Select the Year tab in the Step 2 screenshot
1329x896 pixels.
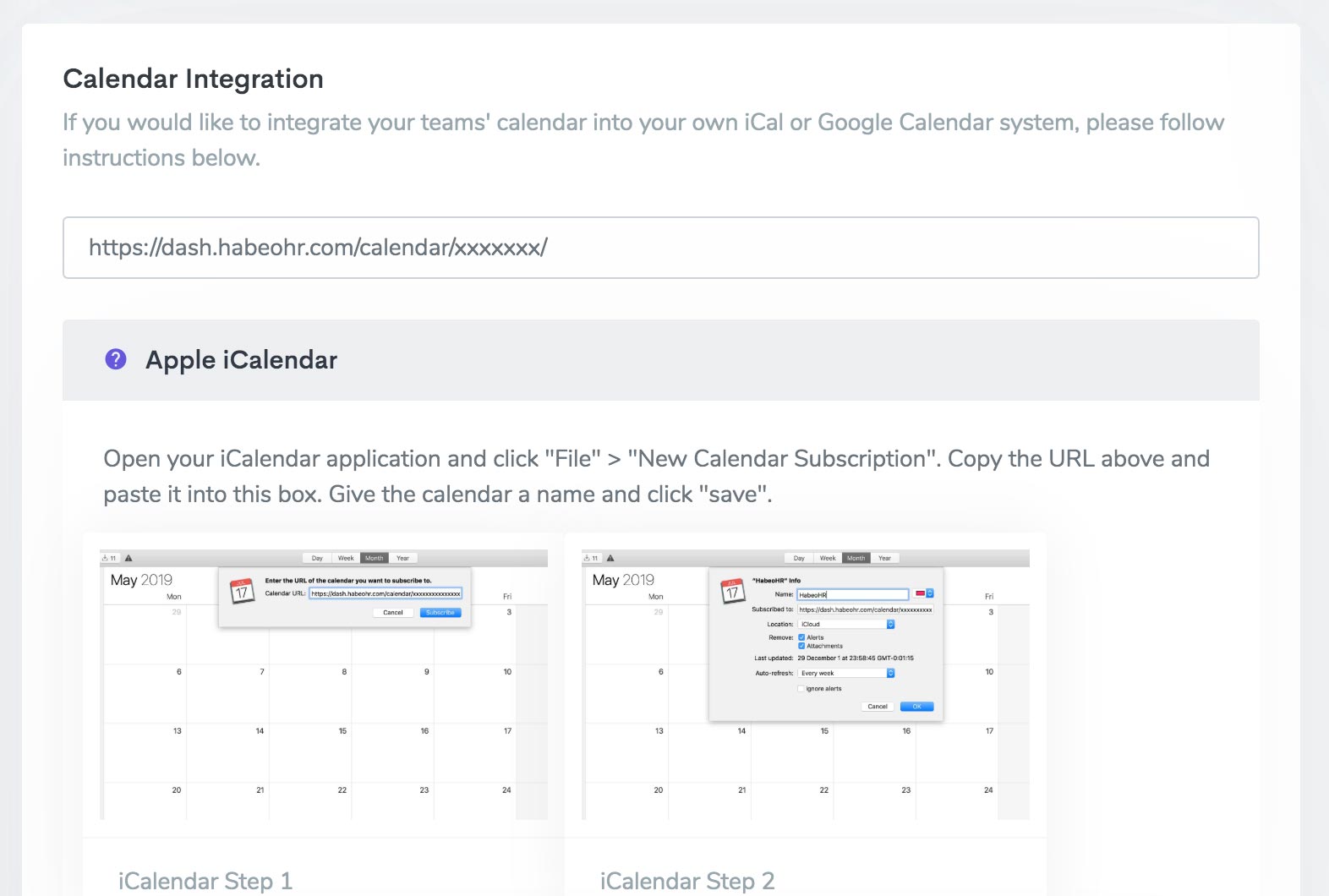[884, 558]
